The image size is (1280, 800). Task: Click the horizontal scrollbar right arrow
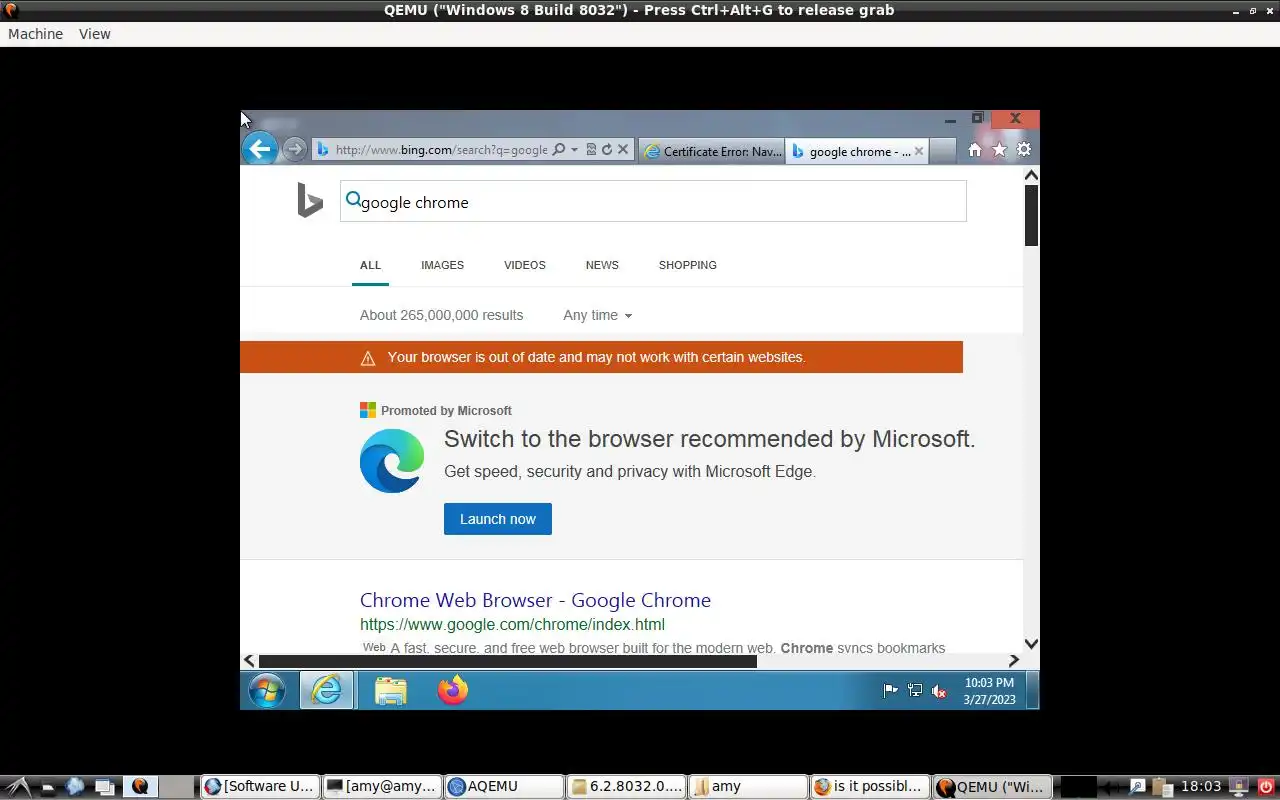click(x=1014, y=660)
